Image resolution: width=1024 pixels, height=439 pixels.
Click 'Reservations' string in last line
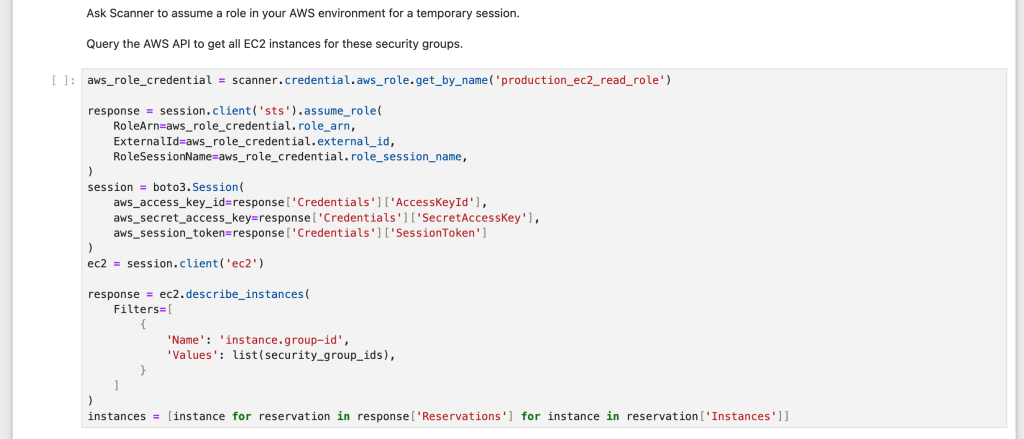463,416
